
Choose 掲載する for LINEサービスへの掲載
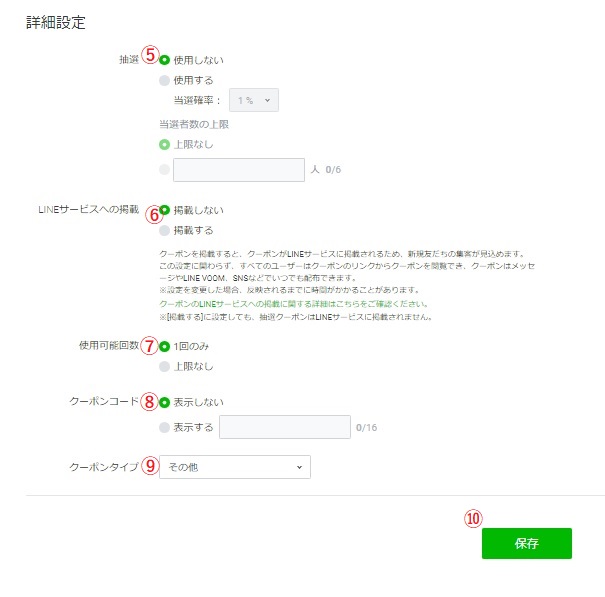pos(164,230)
